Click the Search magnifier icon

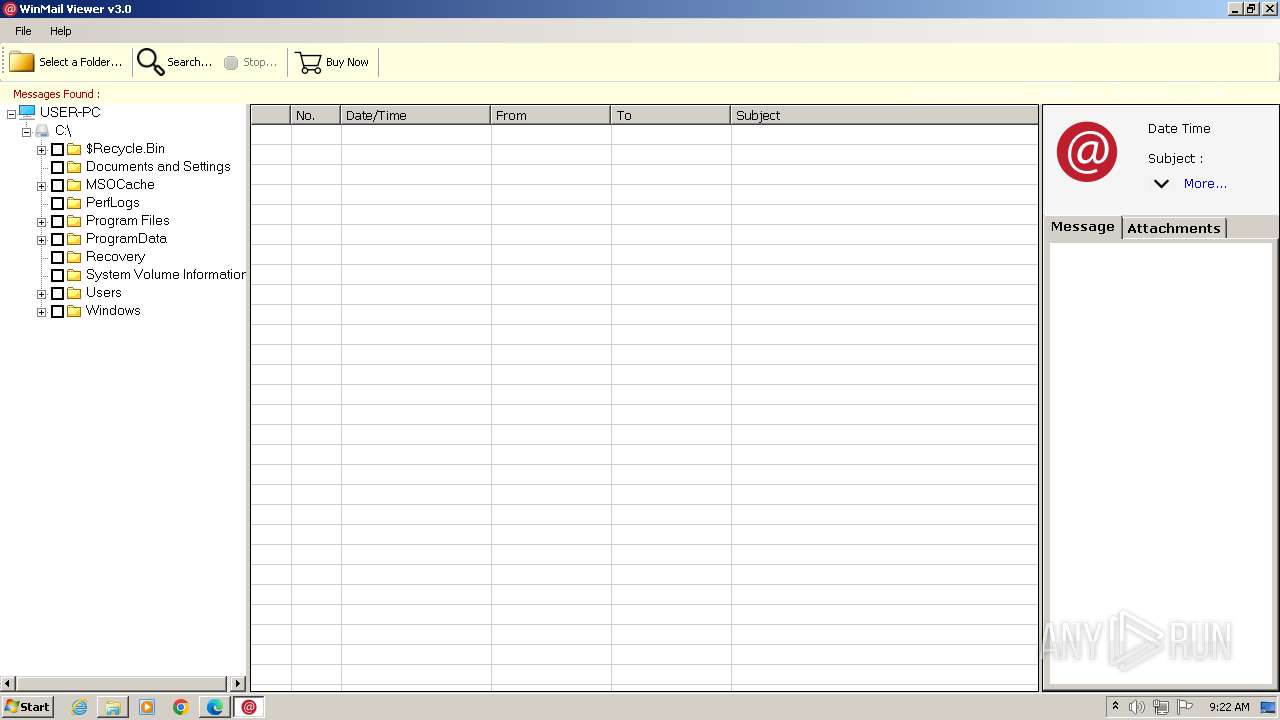[x=151, y=62]
